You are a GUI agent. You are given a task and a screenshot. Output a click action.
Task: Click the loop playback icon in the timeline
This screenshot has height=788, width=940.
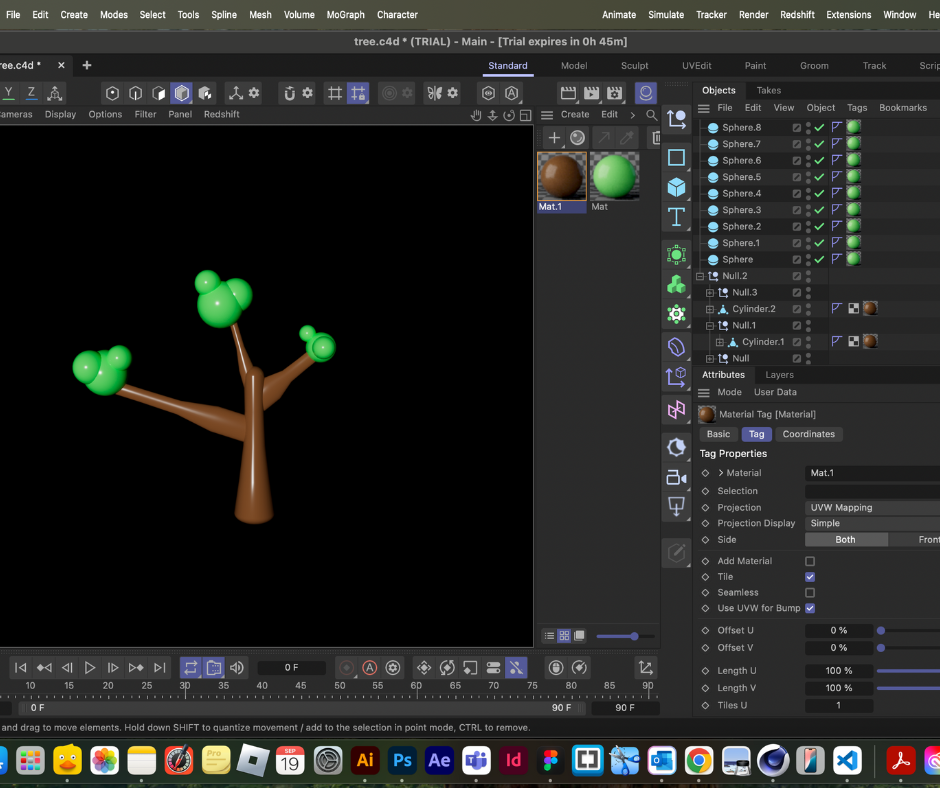(x=190, y=667)
